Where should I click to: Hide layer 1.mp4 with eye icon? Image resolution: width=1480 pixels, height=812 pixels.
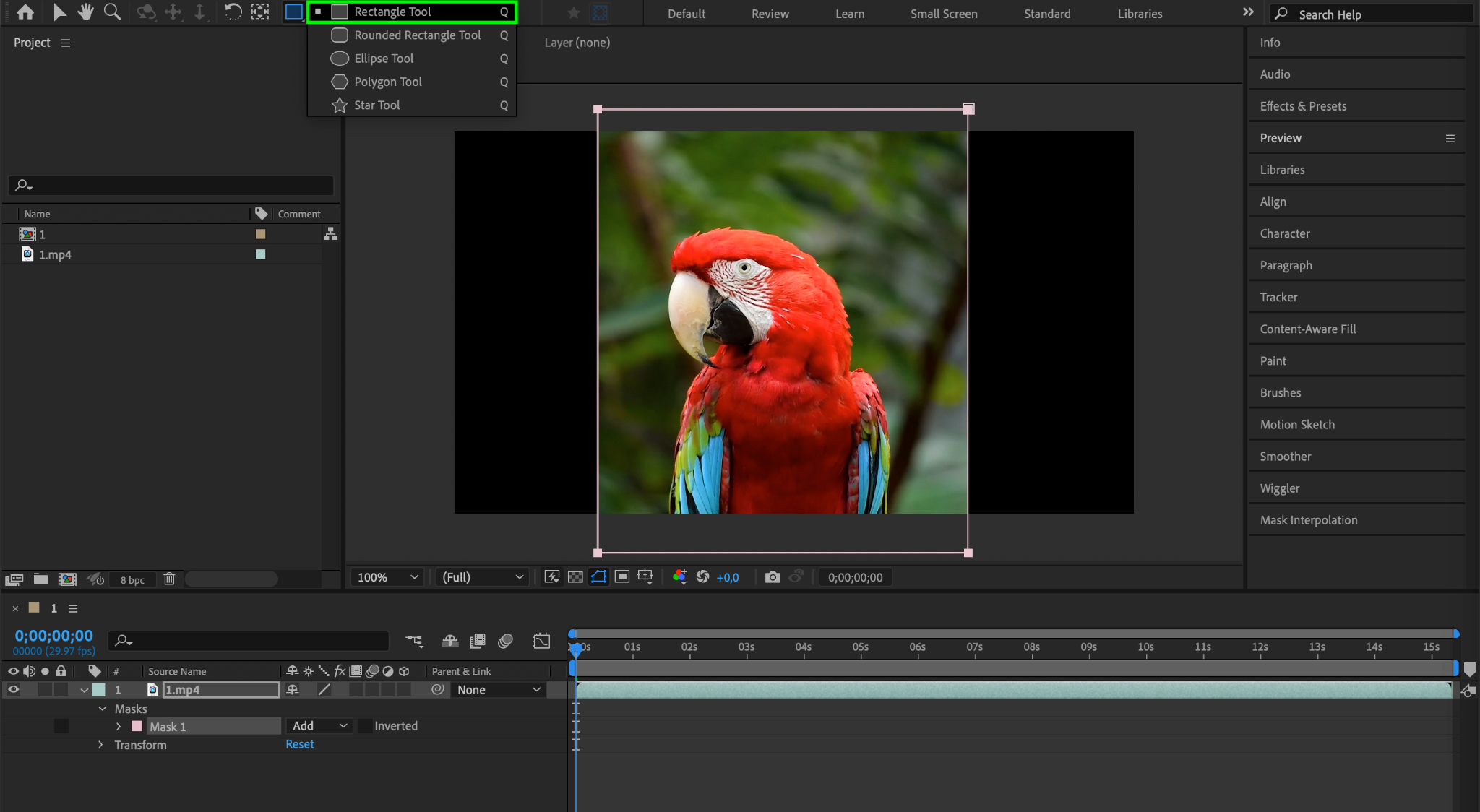pos(13,690)
